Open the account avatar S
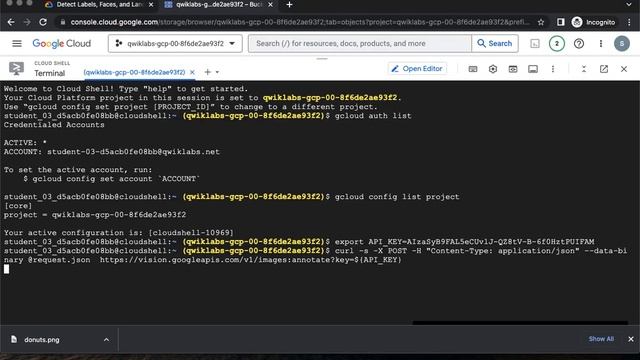The width and height of the screenshot is (640, 360). [x=622, y=43]
